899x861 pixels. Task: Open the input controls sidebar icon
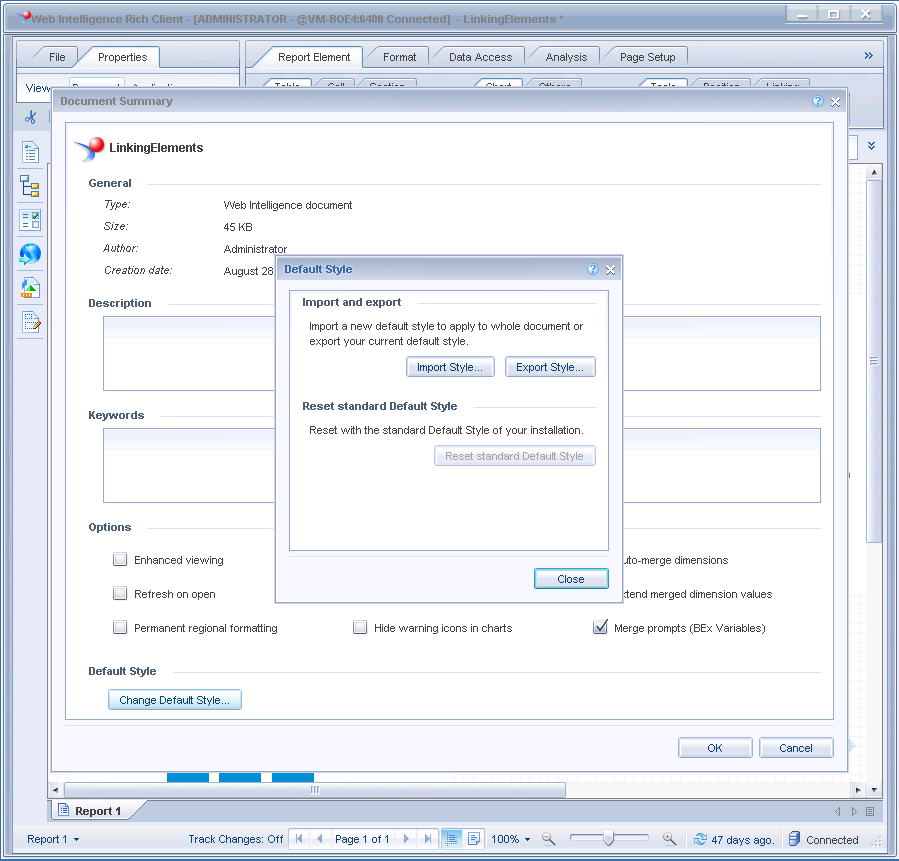pos(30,220)
